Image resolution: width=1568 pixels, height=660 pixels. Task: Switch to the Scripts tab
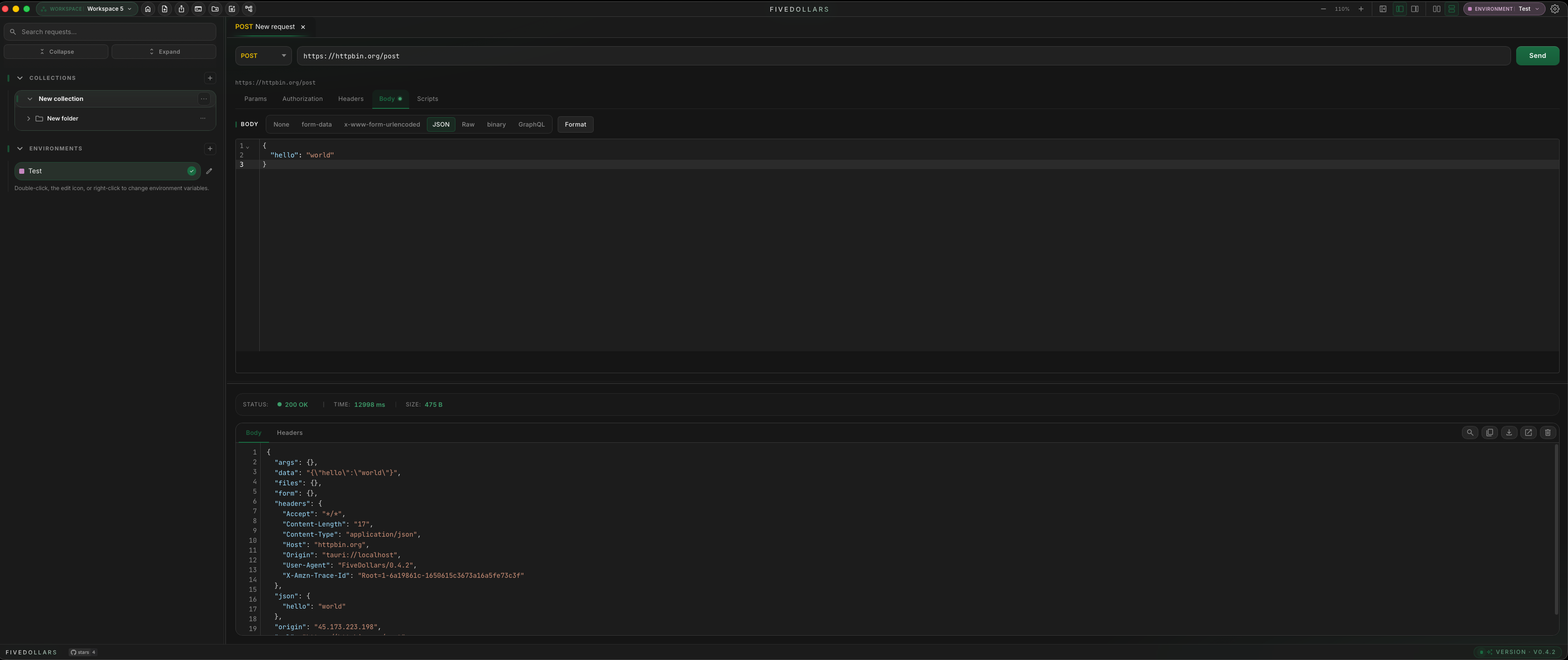(x=427, y=99)
